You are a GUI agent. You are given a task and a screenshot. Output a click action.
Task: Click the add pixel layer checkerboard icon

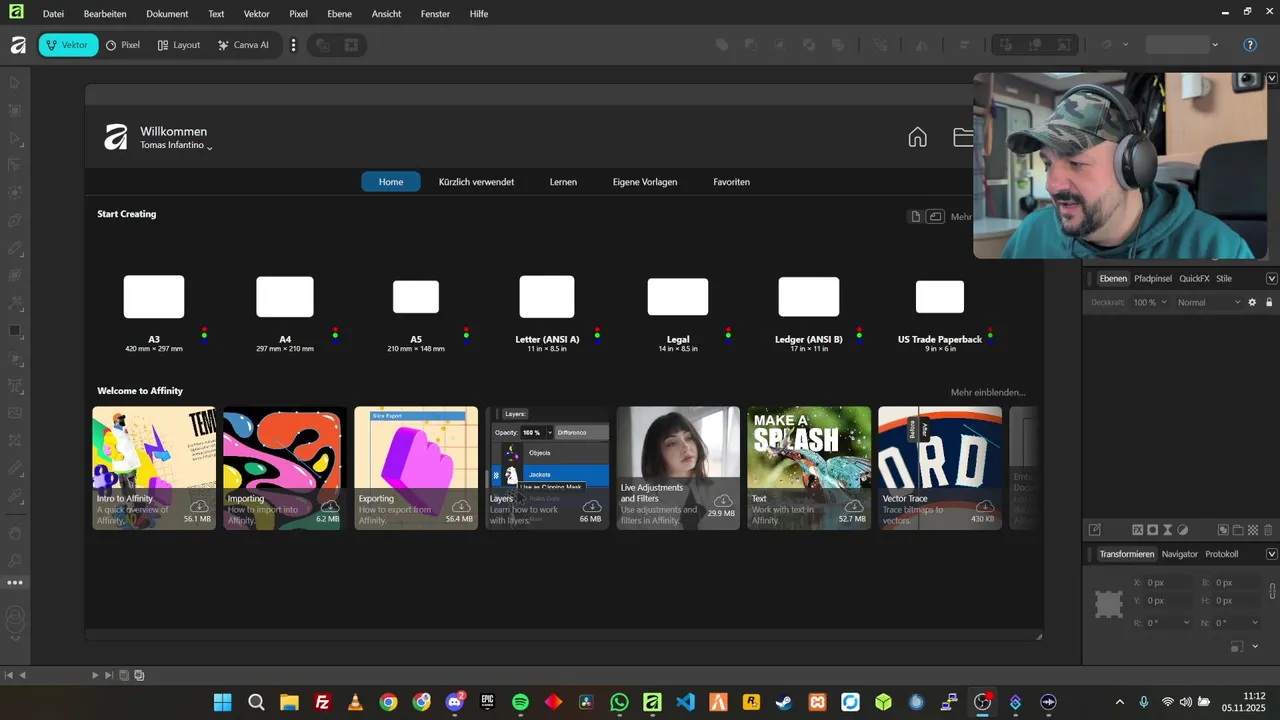click(1253, 530)
